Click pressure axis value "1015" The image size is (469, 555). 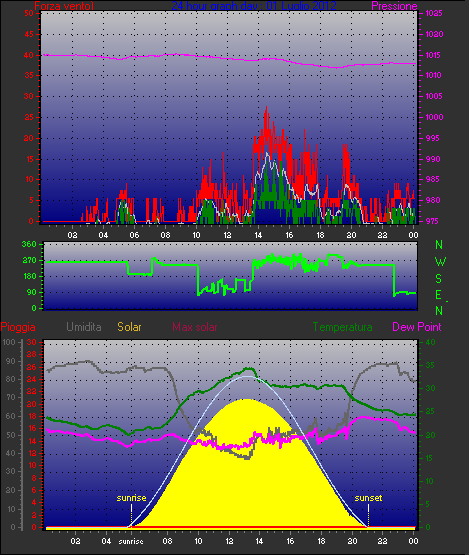click(x=434, y=55)
